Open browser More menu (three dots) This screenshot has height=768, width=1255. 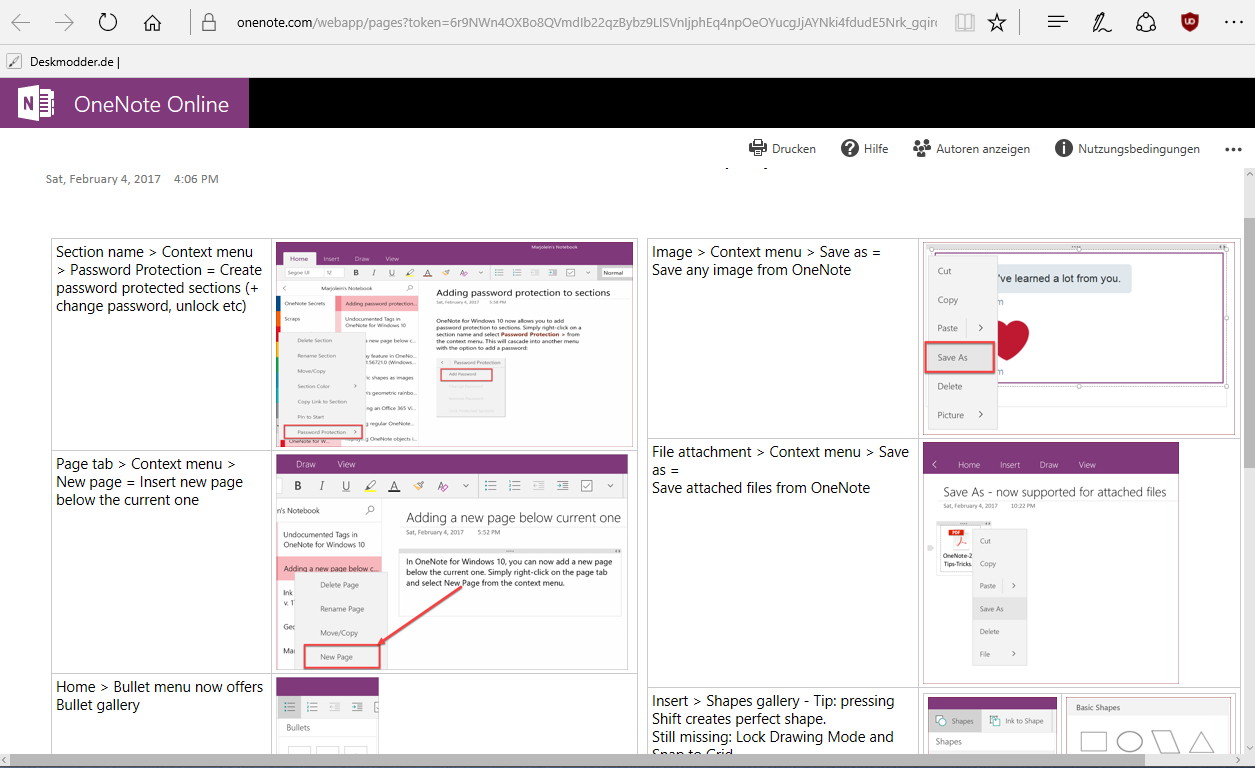pos(1233,22)
